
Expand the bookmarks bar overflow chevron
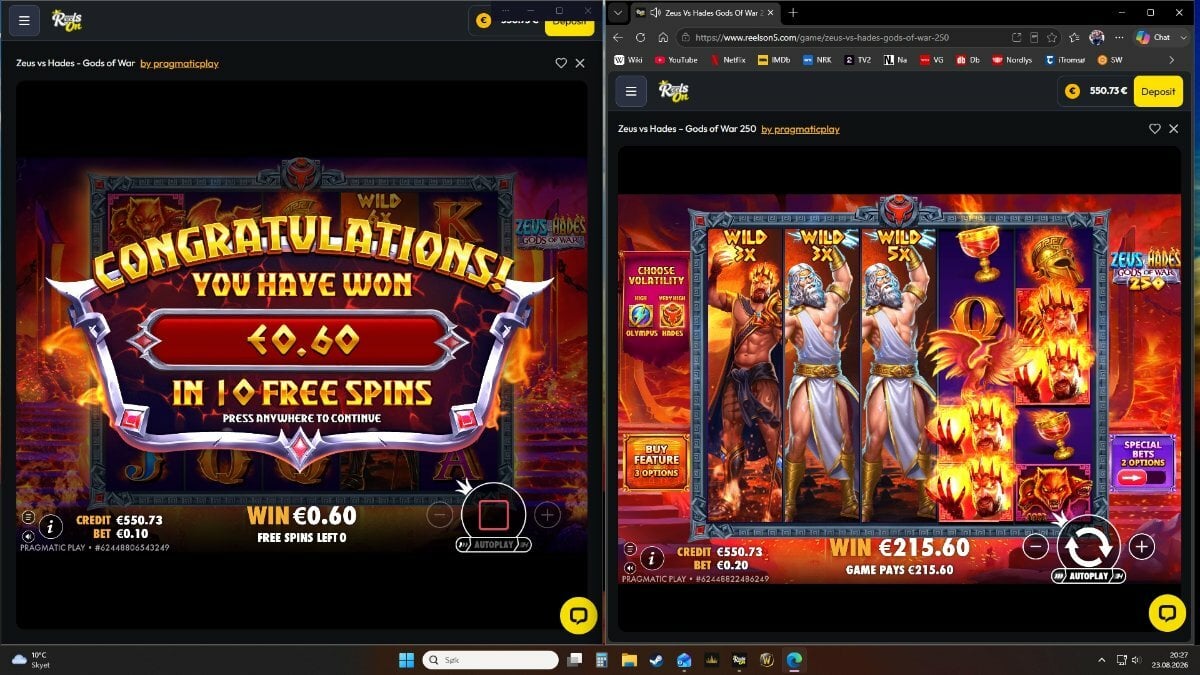(1171, 60)
